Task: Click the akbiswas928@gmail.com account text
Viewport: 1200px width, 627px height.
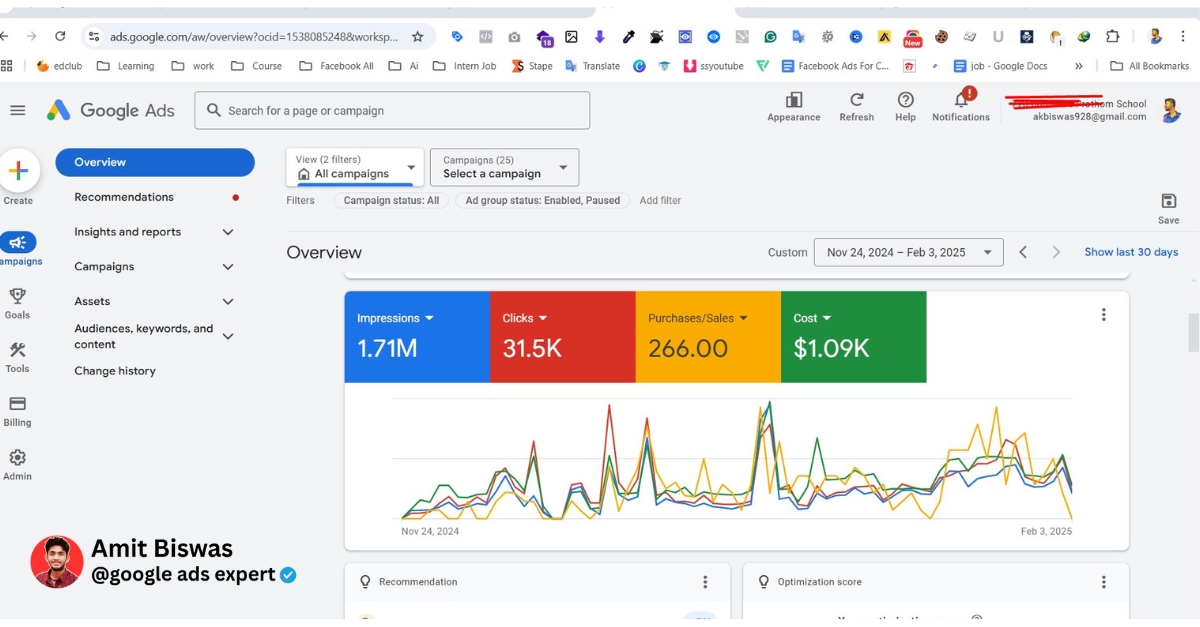Action: [x=1090, y=117]
